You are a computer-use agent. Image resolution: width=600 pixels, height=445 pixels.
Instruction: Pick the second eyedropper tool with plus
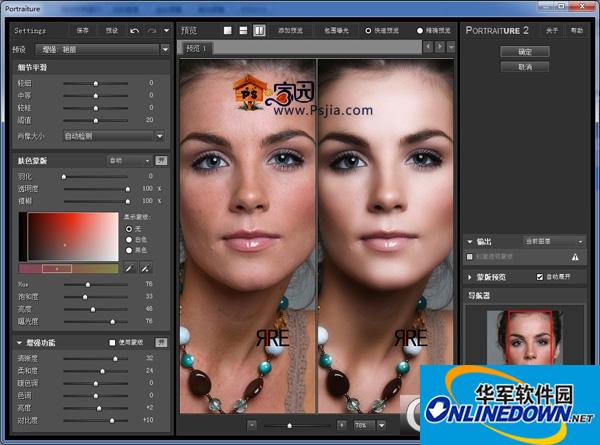(145, 268)
